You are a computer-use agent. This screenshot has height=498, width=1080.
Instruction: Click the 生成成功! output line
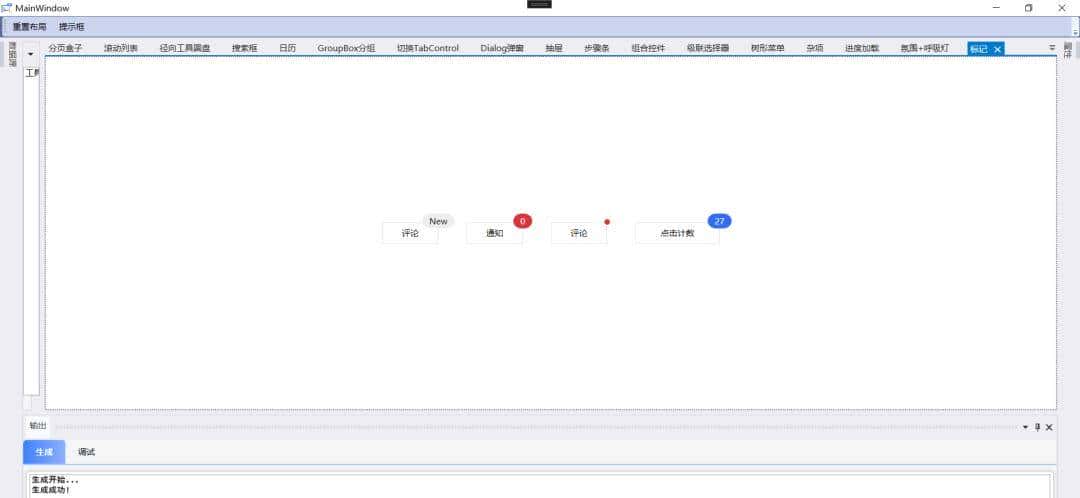51,490
